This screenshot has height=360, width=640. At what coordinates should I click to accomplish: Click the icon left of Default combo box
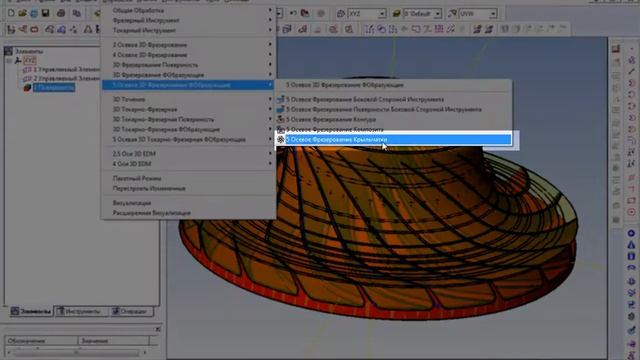click(x=396, y=14)
